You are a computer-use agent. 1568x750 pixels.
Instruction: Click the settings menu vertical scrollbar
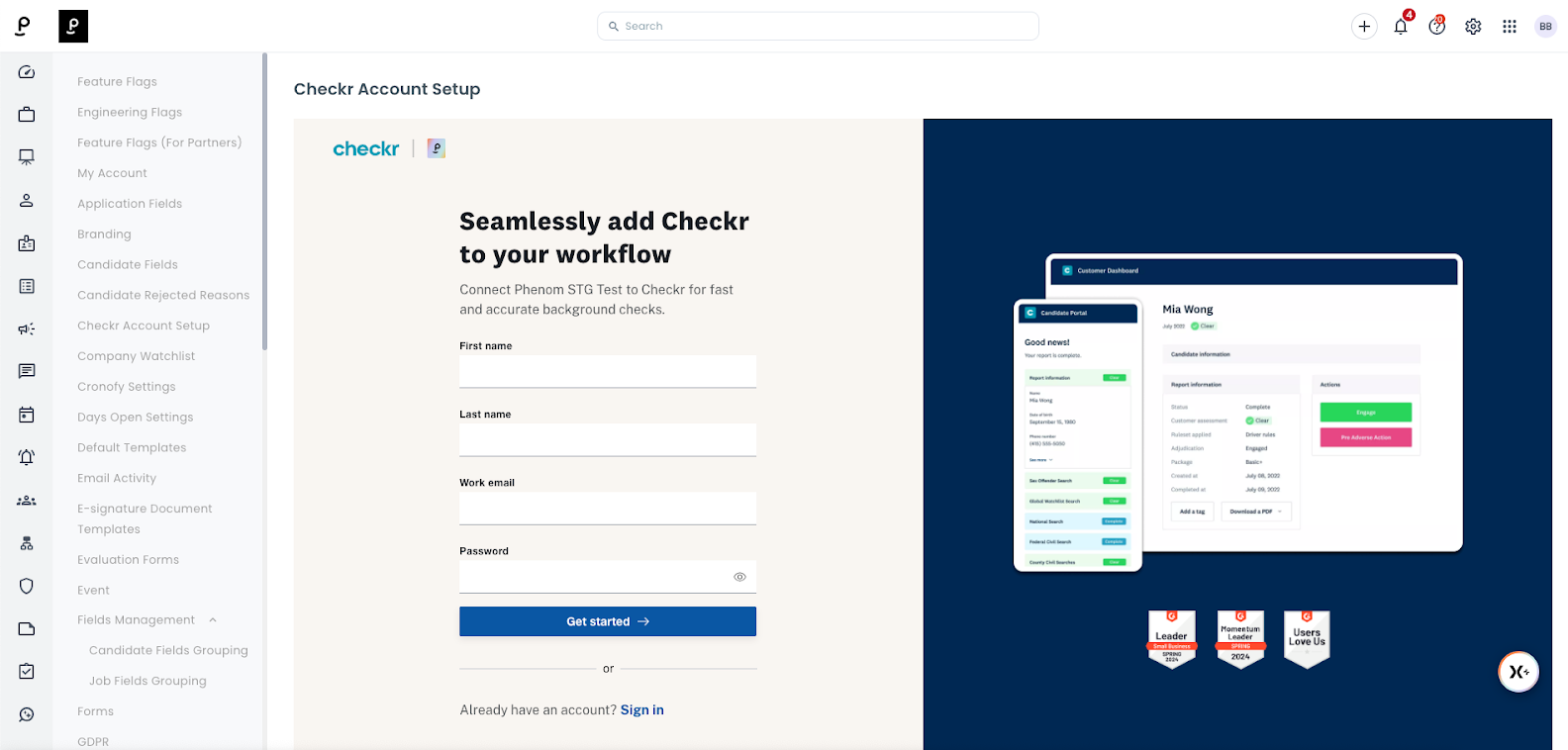264,201
